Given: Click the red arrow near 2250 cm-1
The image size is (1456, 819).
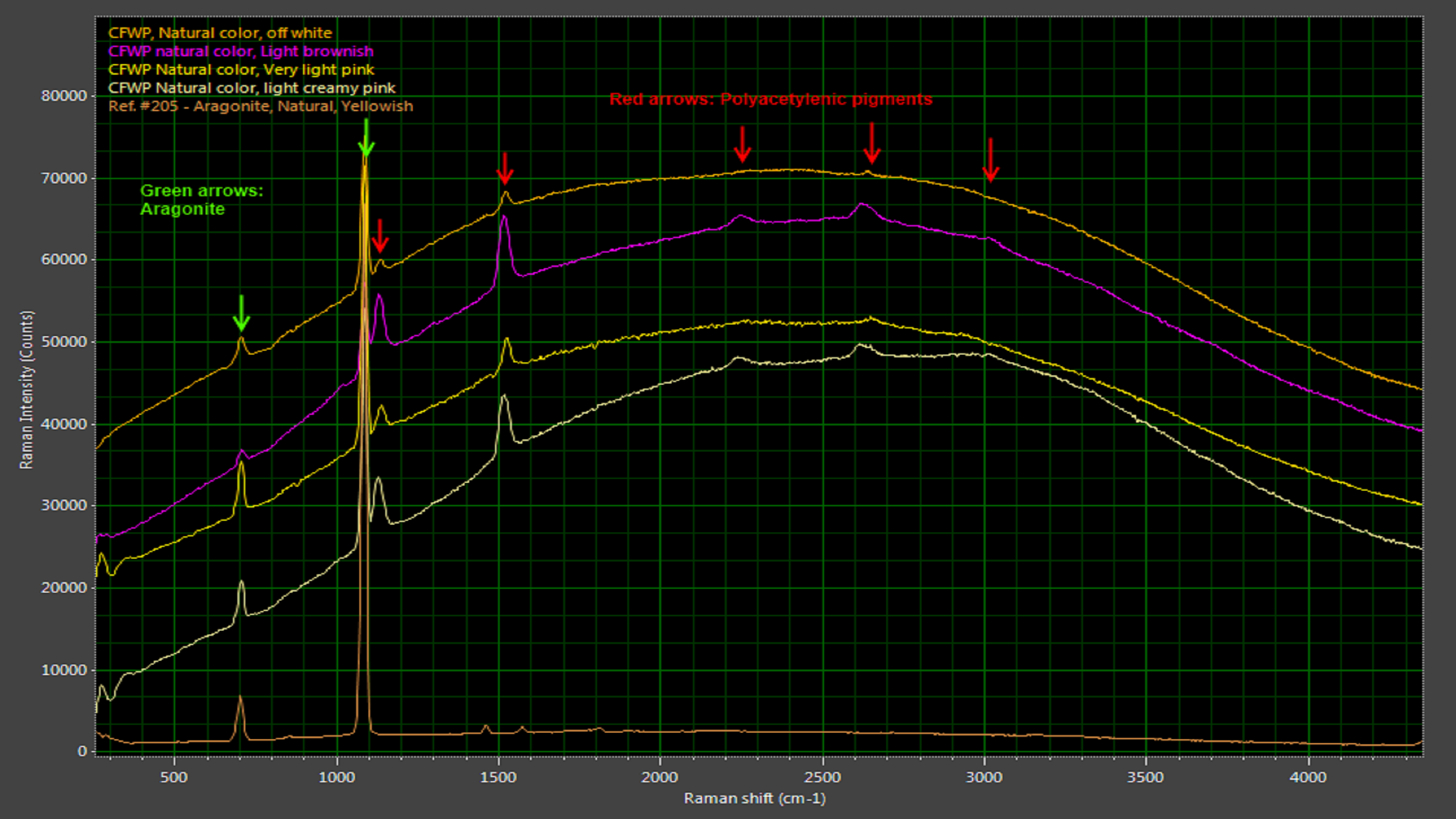Looking at the screenshot, I should pyautogui.click(x=742, y=145).
